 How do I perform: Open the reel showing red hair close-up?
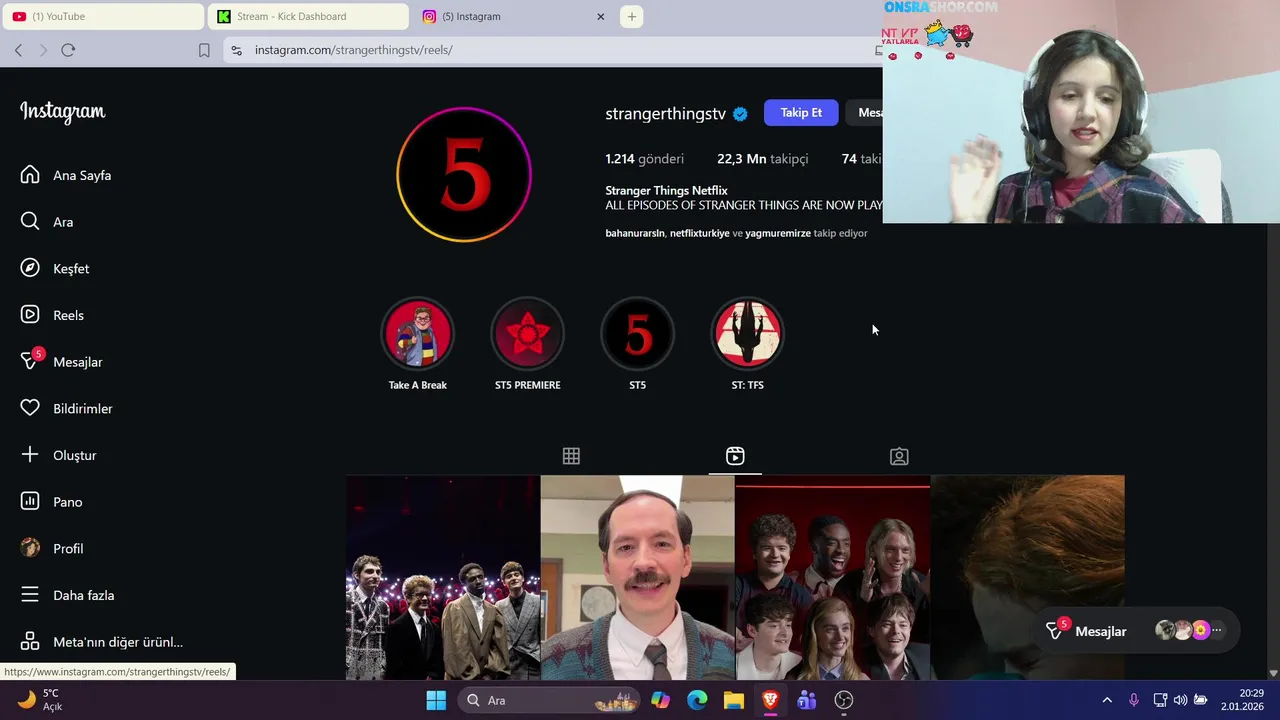(1027, 578)
